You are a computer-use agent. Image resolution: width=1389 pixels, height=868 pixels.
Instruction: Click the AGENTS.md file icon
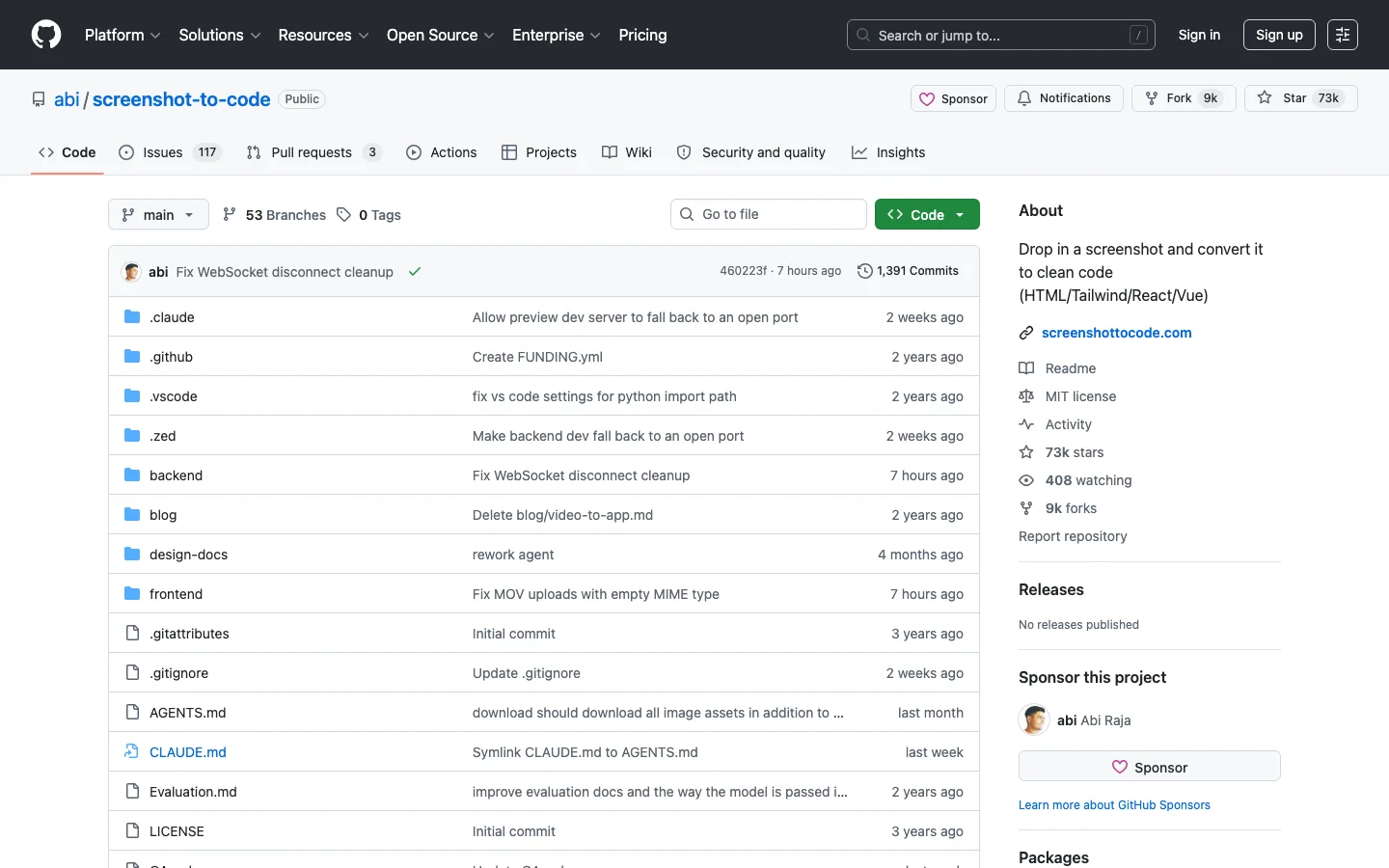click(132, 712)
